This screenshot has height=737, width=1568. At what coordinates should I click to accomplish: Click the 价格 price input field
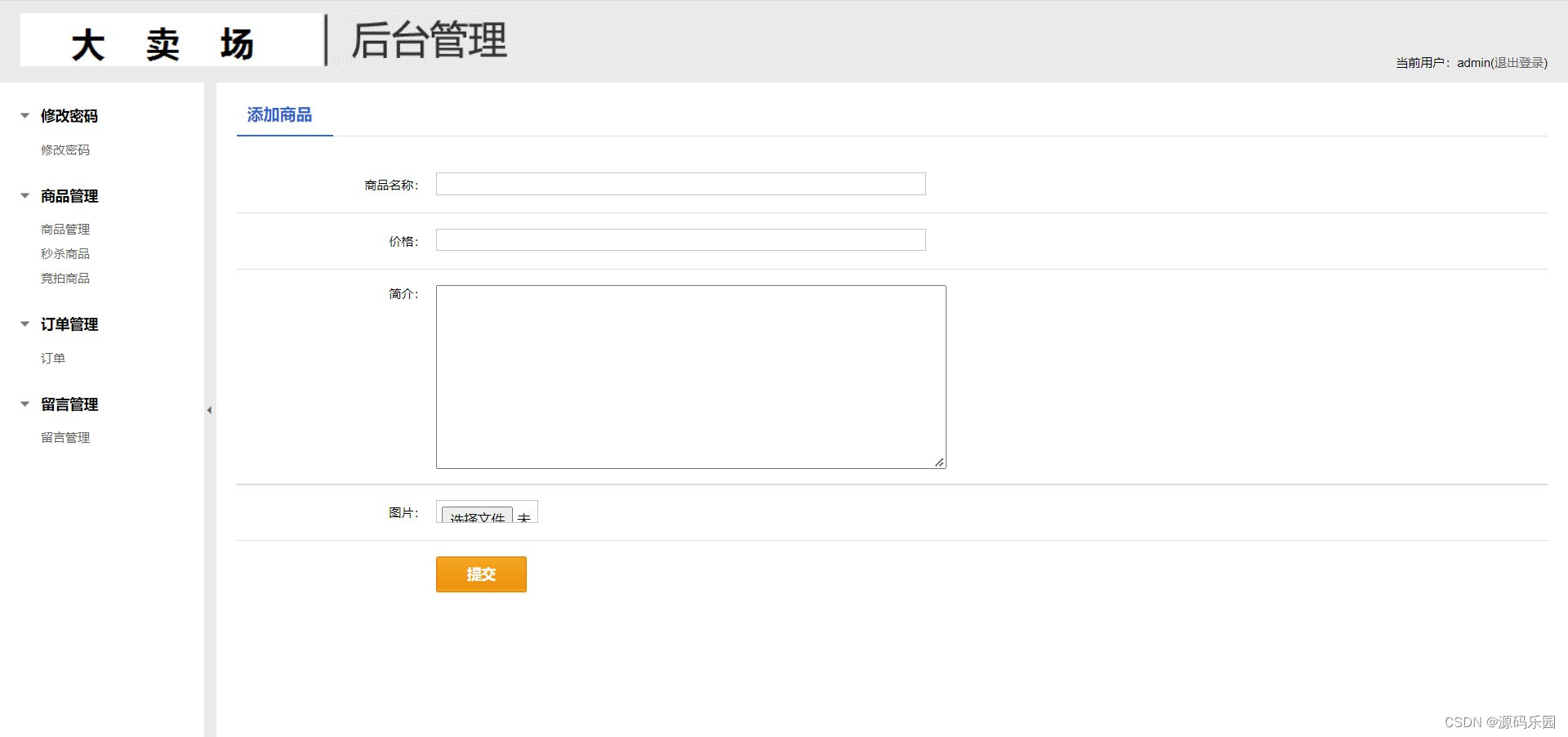click(x=679, y=239)
